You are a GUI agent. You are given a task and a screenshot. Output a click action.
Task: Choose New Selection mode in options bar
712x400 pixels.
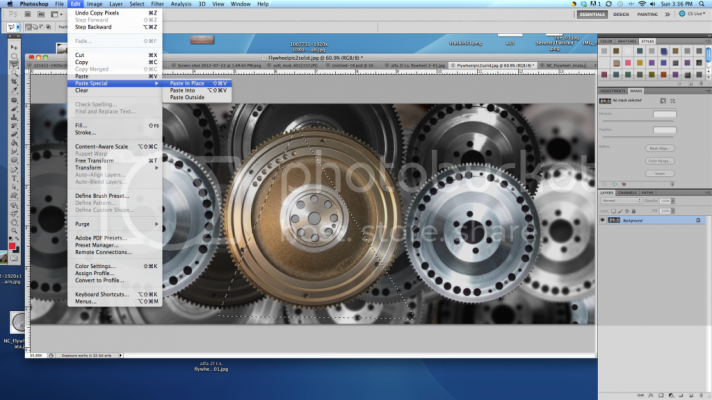(x=28, y=27)
